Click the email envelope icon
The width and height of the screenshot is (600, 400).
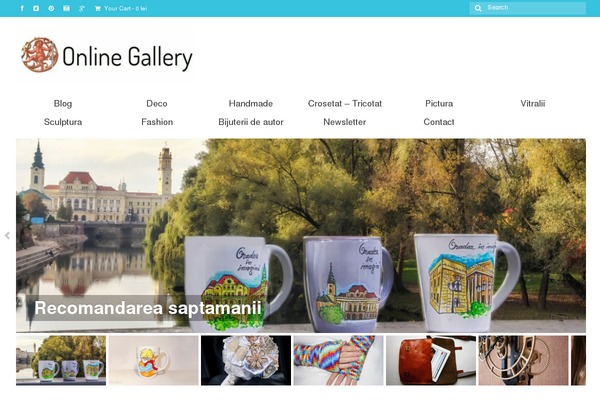click(x=66, y=8)
